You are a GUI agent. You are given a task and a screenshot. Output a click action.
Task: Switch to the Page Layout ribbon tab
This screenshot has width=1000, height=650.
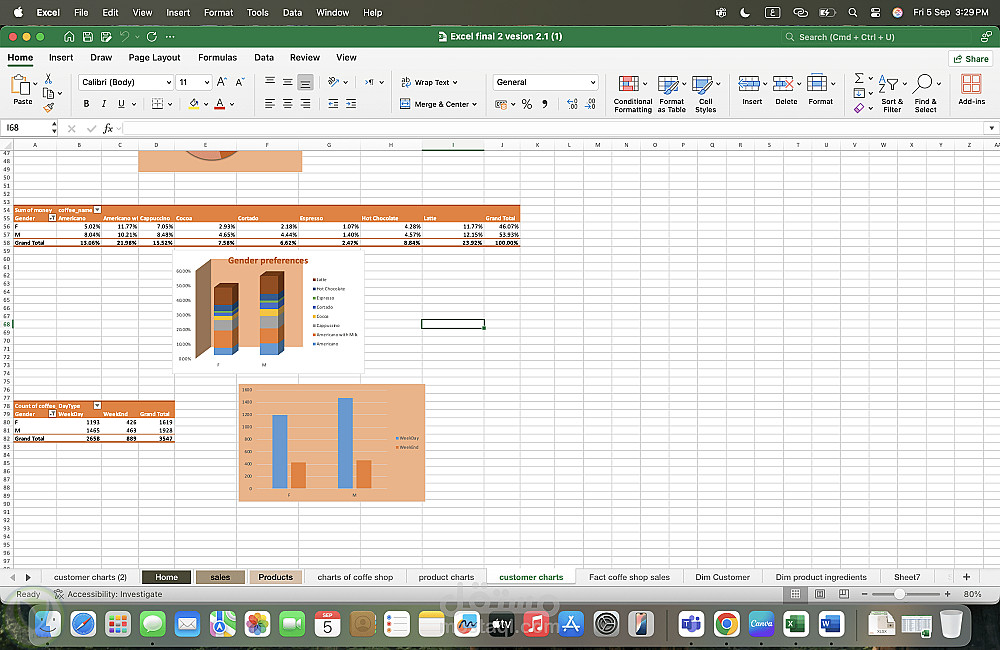pos(154,57)
